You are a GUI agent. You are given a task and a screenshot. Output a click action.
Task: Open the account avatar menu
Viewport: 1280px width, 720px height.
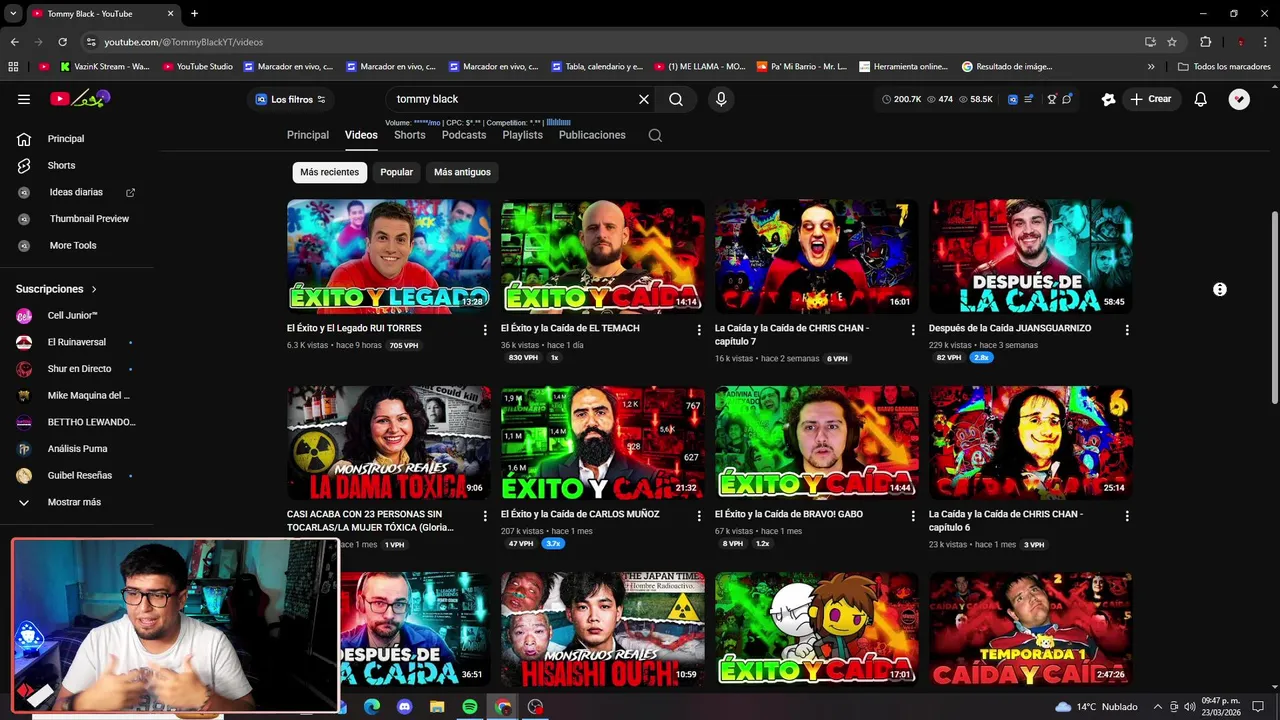(x=1239, y=99)
